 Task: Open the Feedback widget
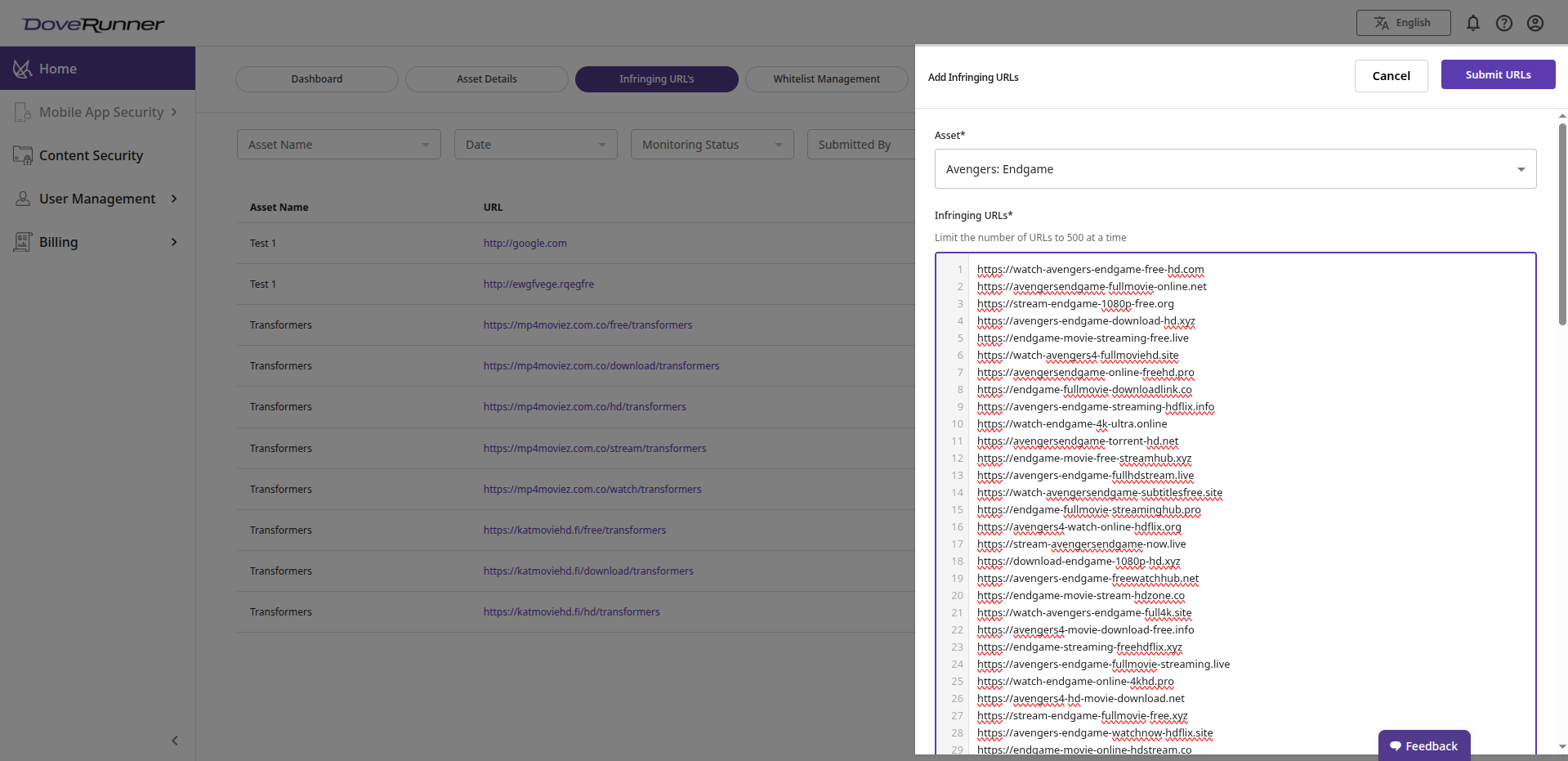click(1423, 745)
